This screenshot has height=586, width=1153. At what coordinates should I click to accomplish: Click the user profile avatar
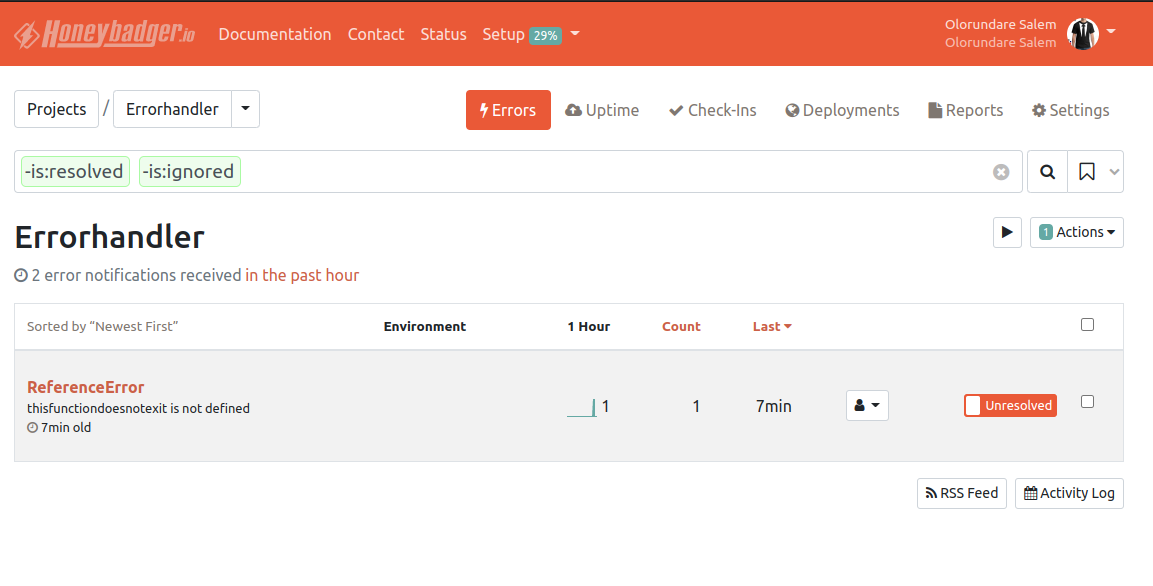(1082, 34)
